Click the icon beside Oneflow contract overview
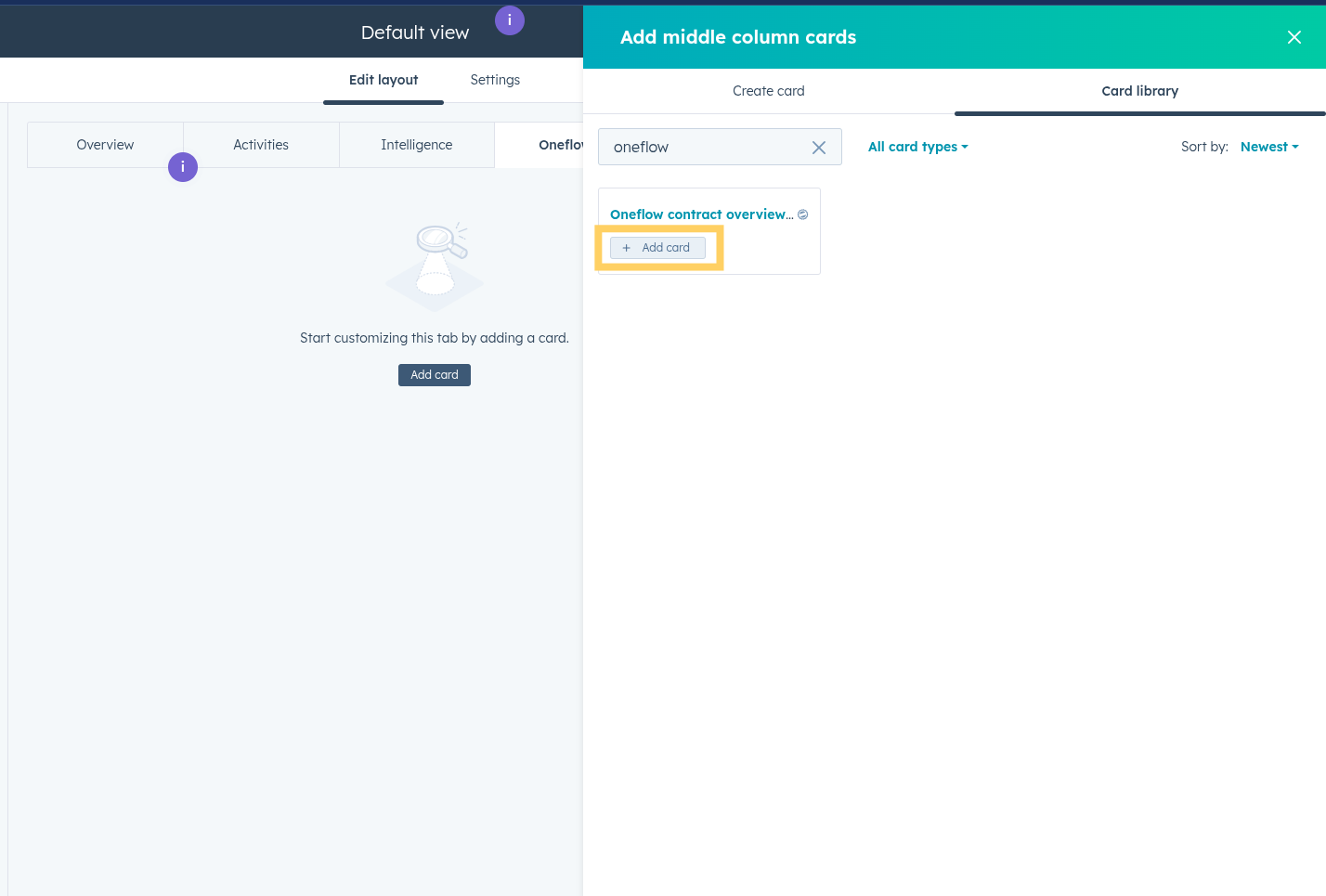Viewport: 1326px width, 896px height. (803, 214)
